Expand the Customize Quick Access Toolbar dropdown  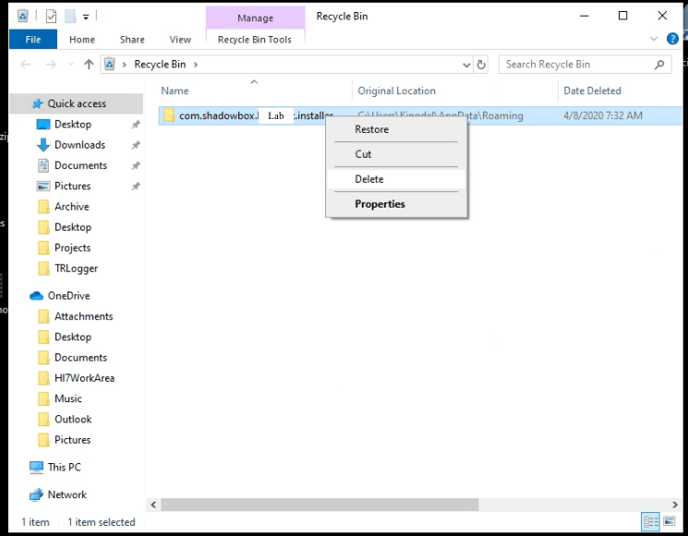click(x=86, y=16)
